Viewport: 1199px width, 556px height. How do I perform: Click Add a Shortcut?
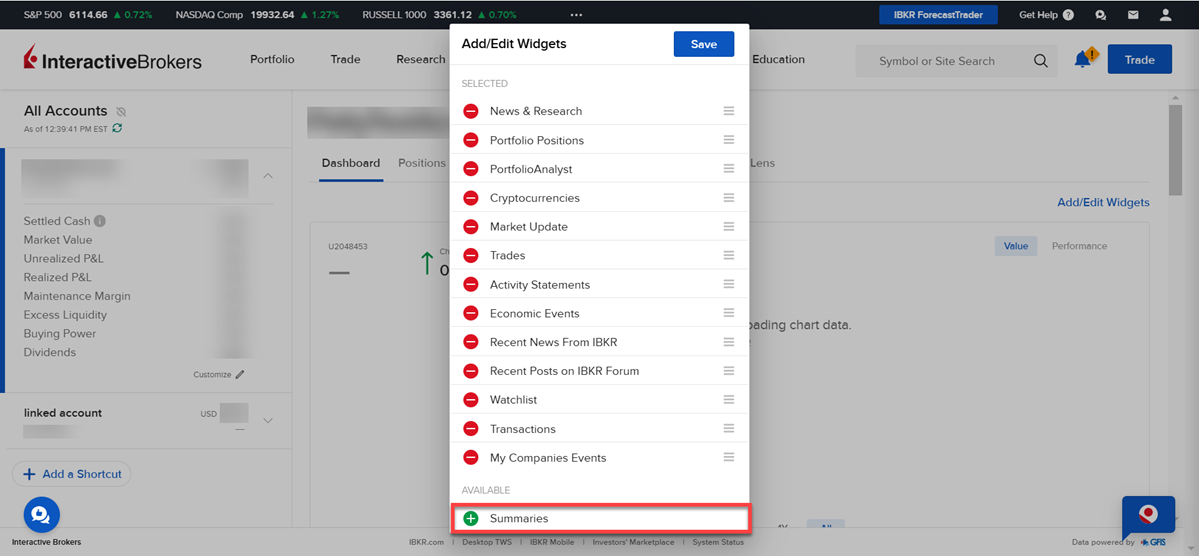[72, 474]
